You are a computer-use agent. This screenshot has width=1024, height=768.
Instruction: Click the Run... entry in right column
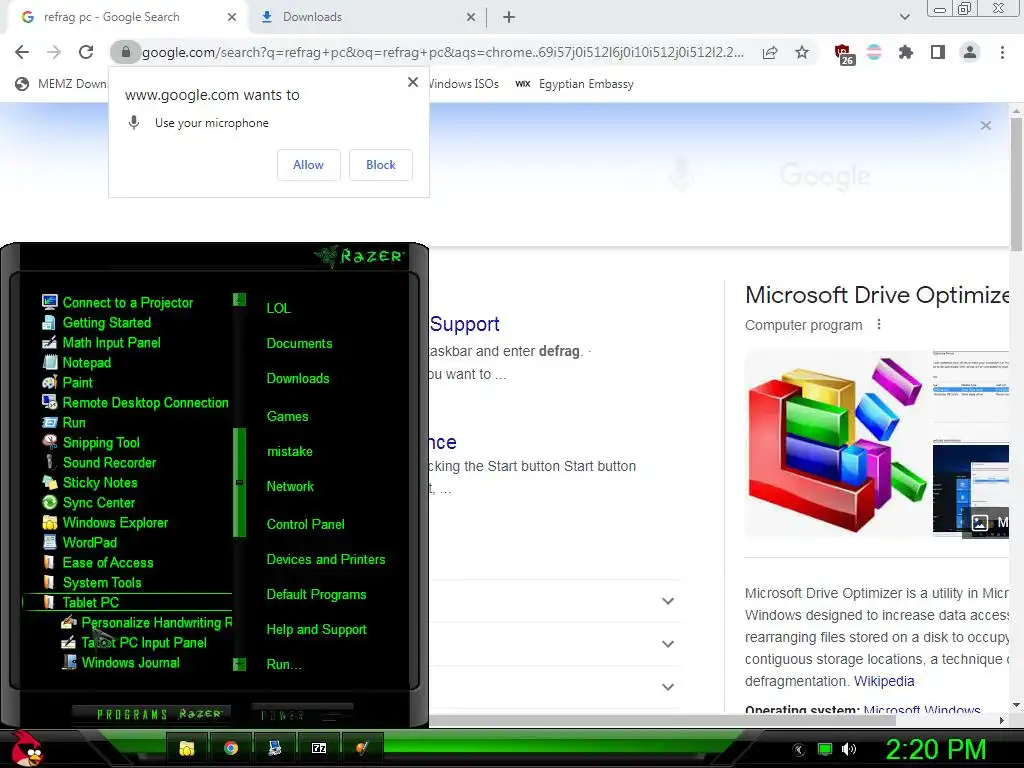[283, 665]
